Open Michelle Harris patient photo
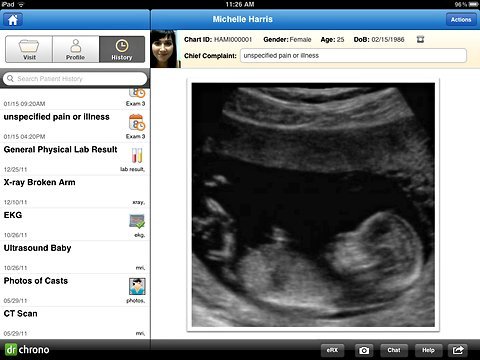 (x=165, y=49)
